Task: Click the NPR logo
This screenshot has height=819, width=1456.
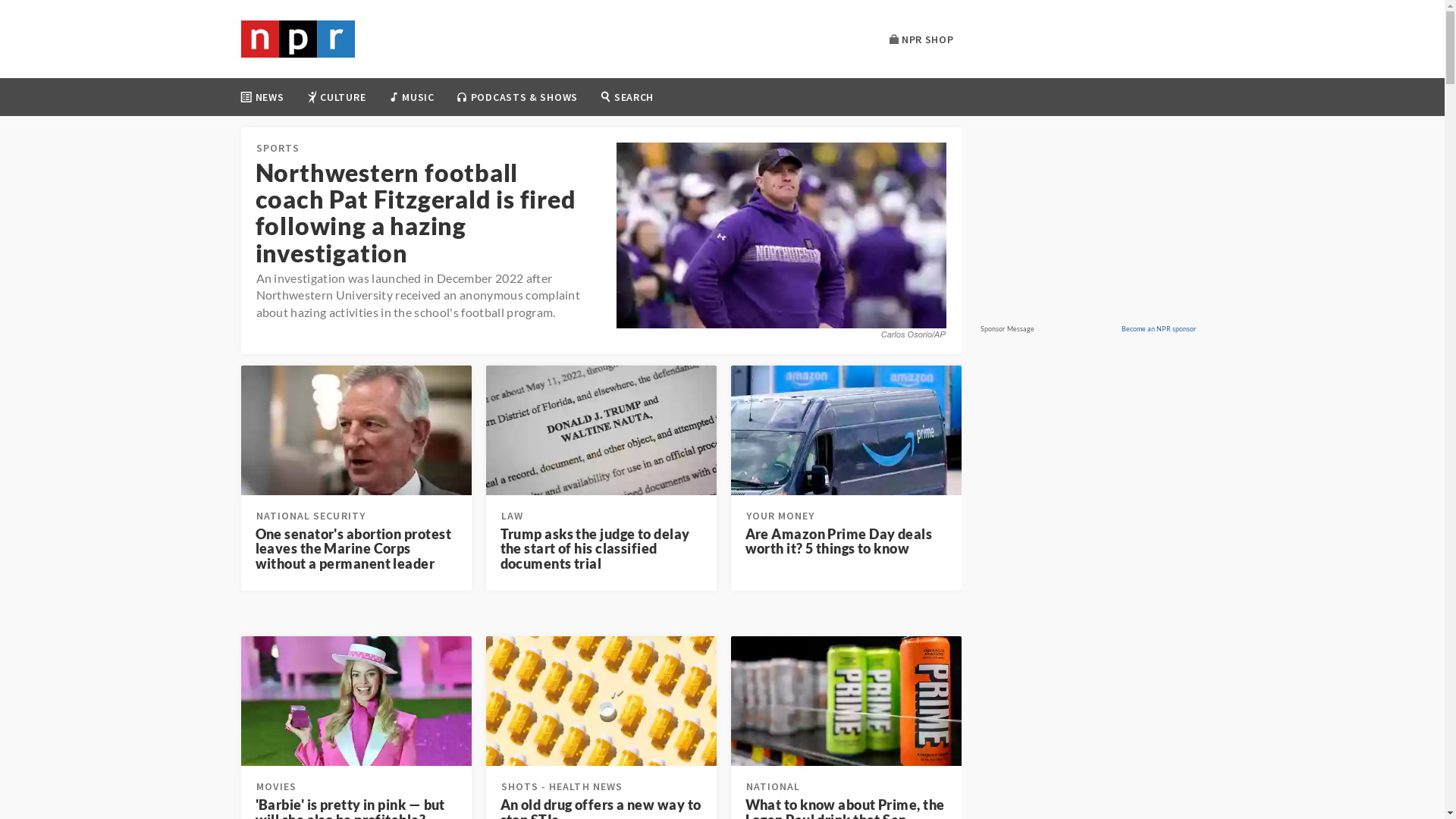Action: coord(297,39)
